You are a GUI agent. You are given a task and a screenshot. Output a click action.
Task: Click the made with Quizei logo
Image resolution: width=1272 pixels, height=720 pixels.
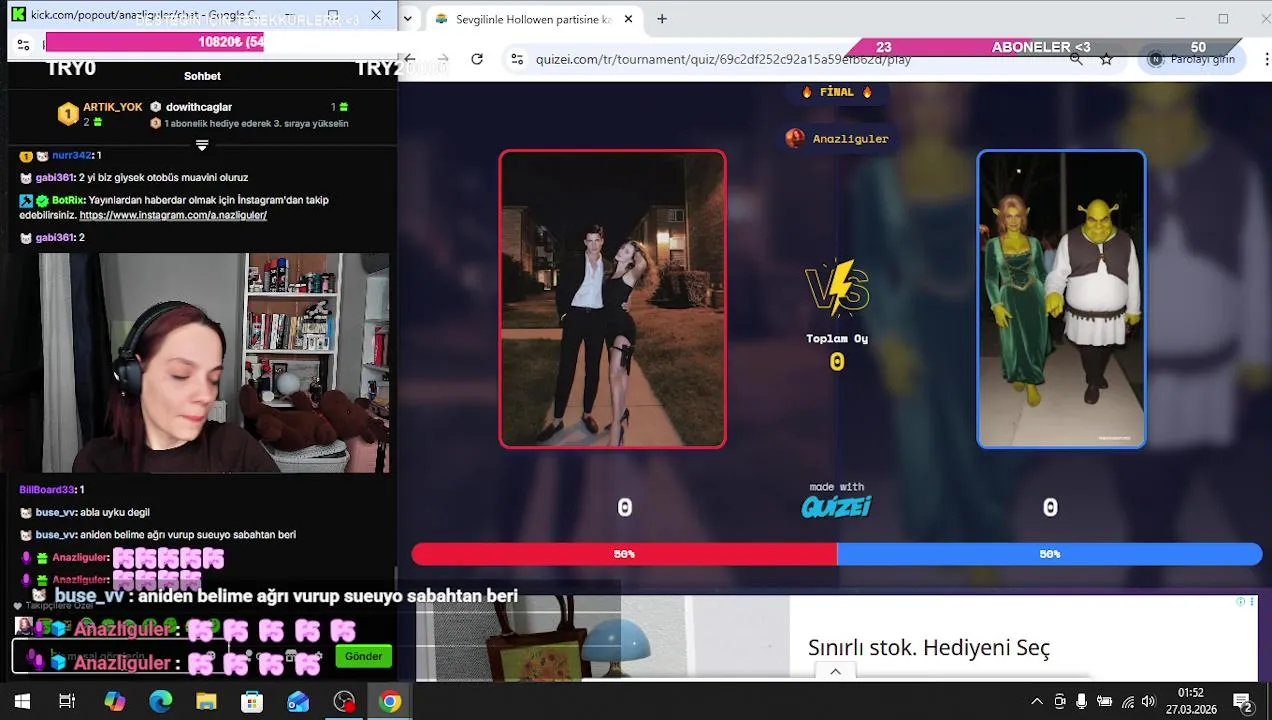tap(836, 501)
